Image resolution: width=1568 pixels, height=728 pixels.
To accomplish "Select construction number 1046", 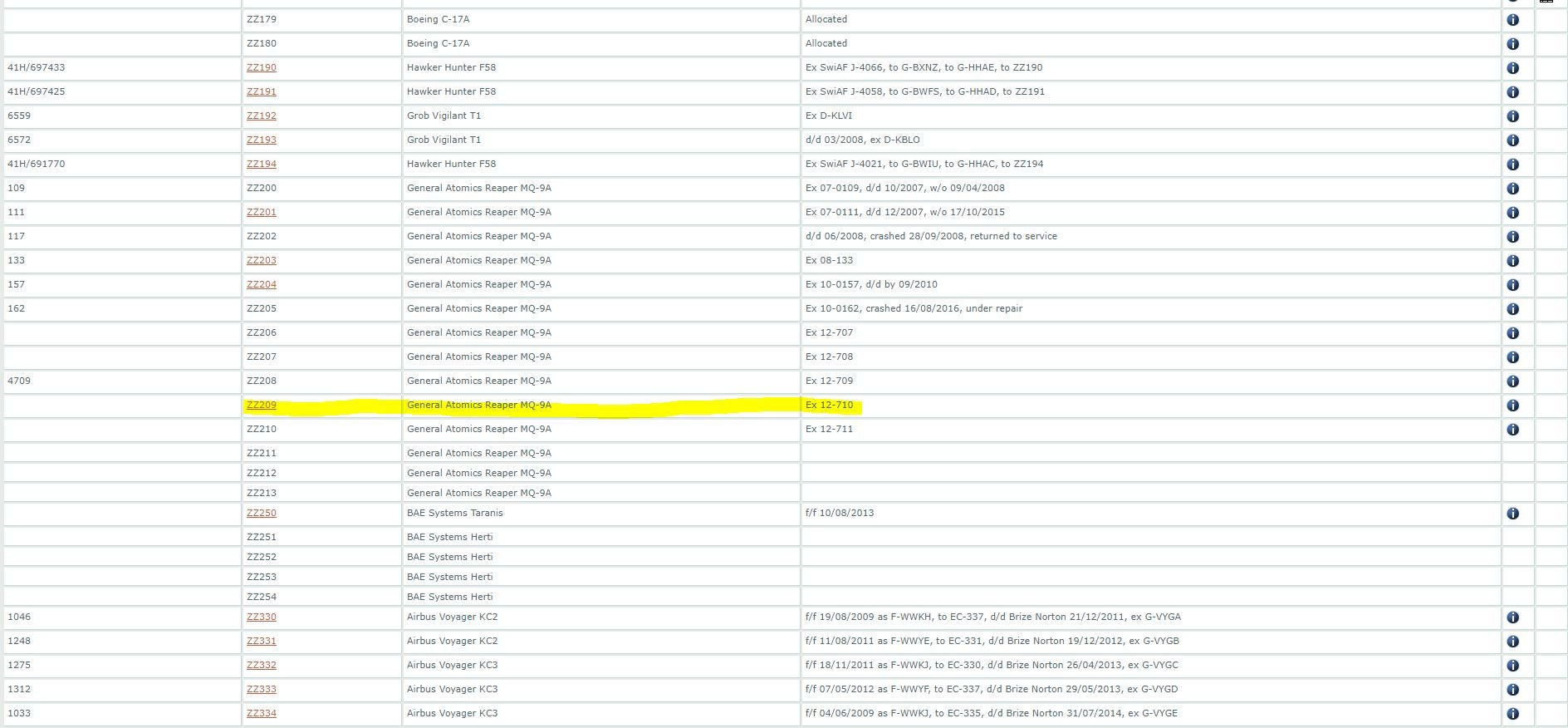I will point(19,617).
